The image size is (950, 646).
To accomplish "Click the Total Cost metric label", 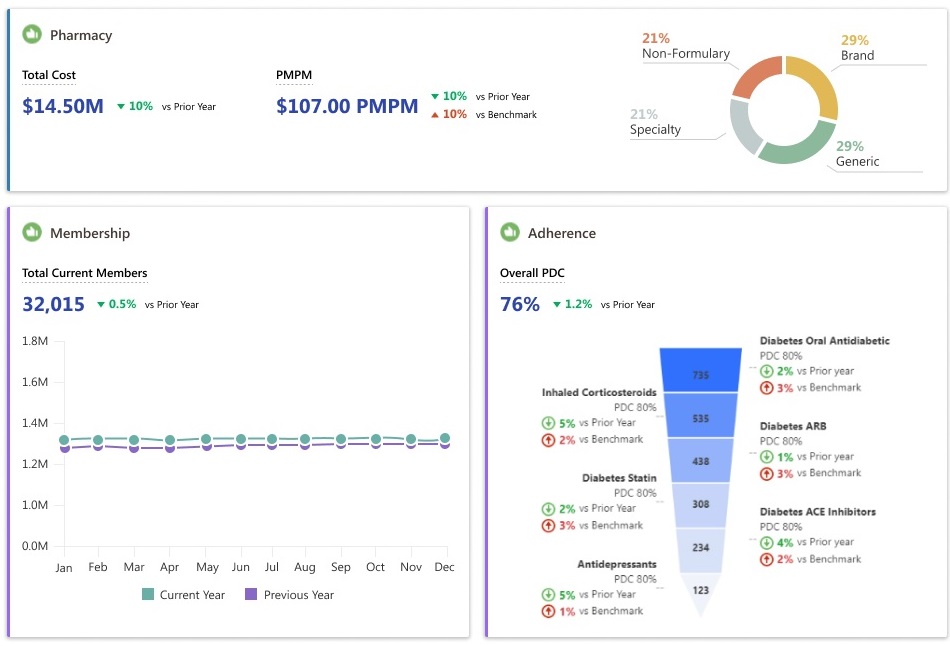I will click(49, 75).
